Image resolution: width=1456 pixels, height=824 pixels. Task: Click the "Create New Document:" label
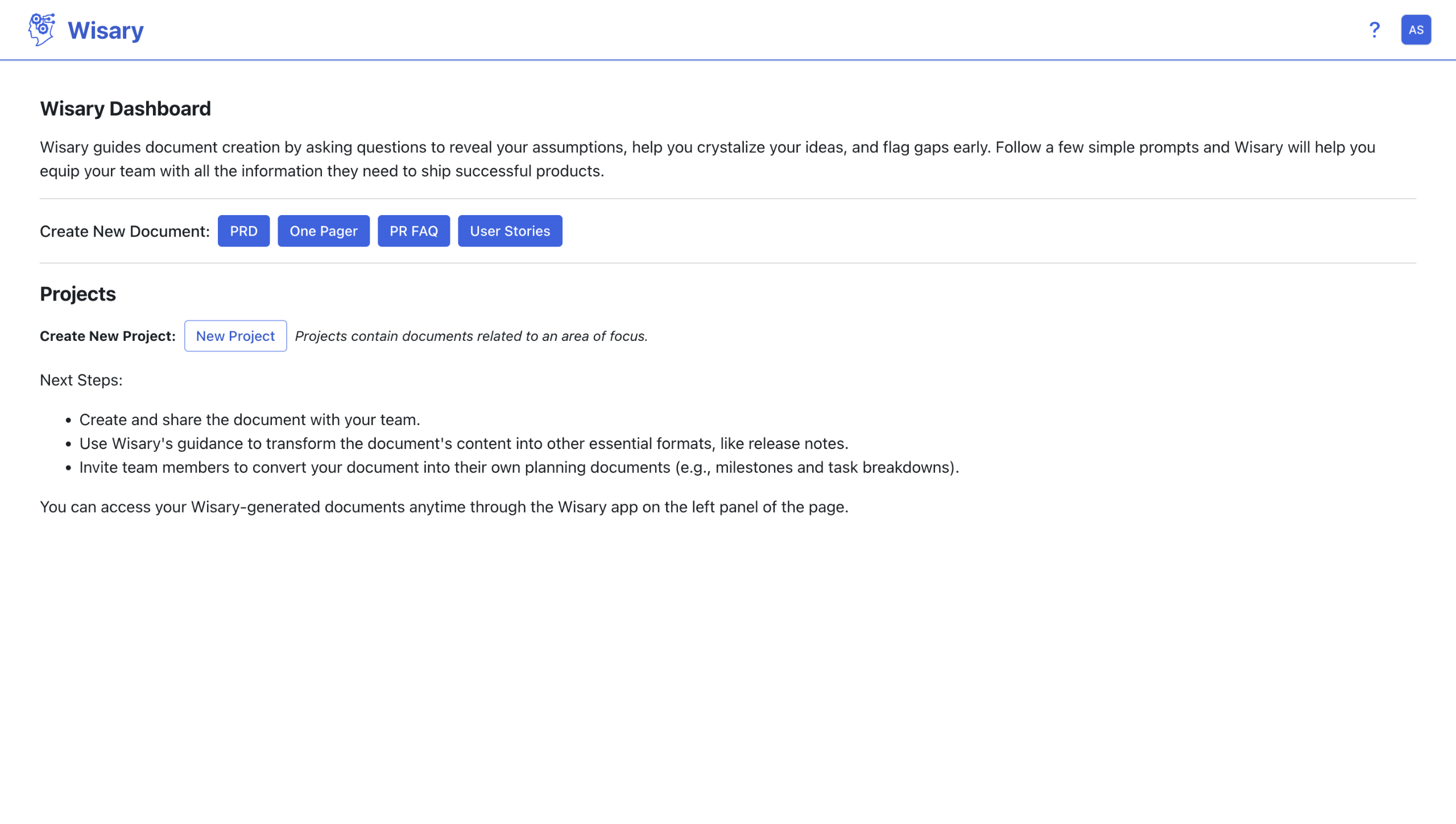click(x=125, y=232)
